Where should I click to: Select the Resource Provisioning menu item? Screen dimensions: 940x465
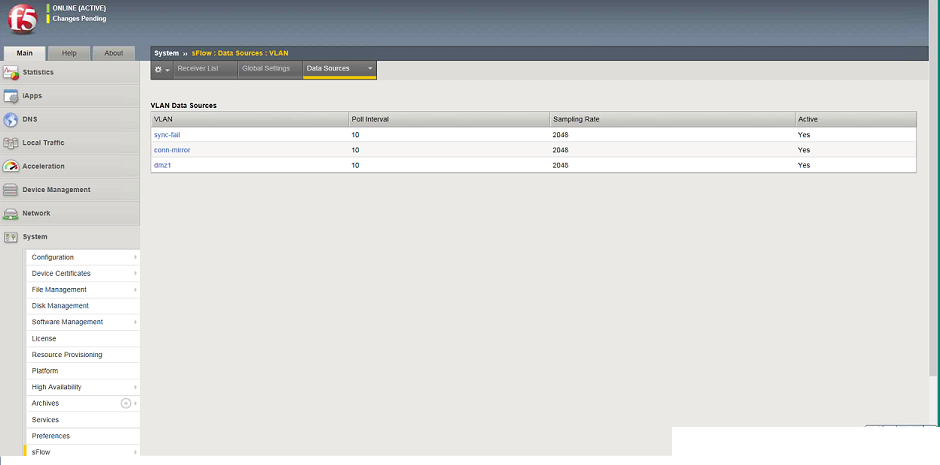67,355
